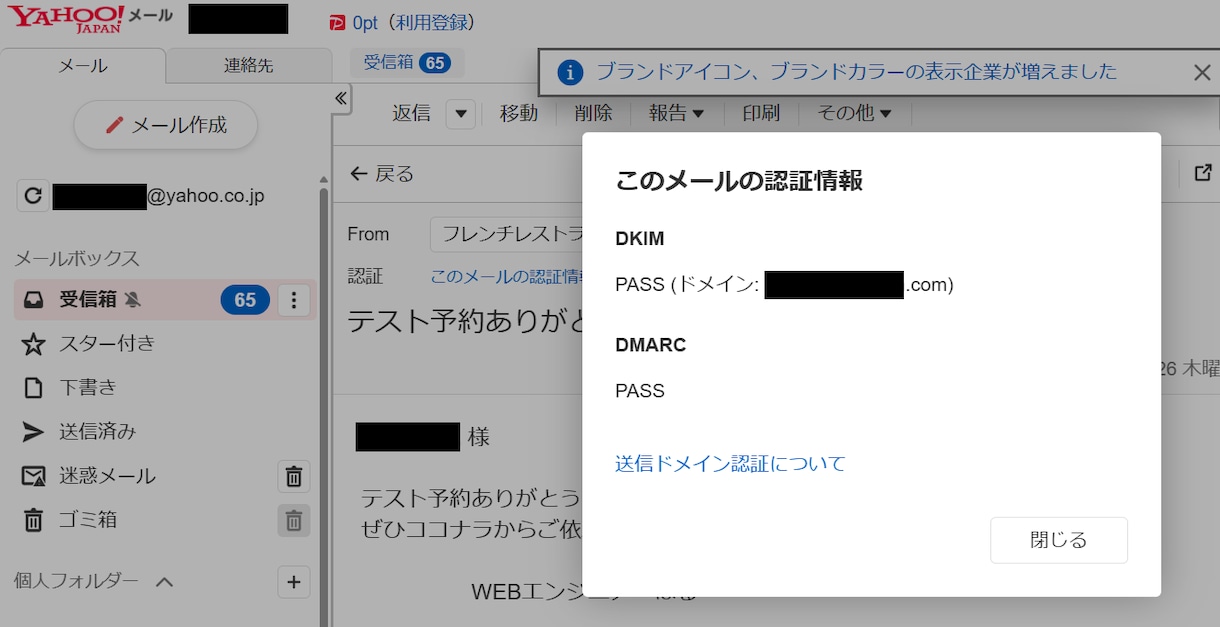This screenshot has height=627, width=1220.
Task: Click the 閉じる button in dialog
Action: point(1059,540)
